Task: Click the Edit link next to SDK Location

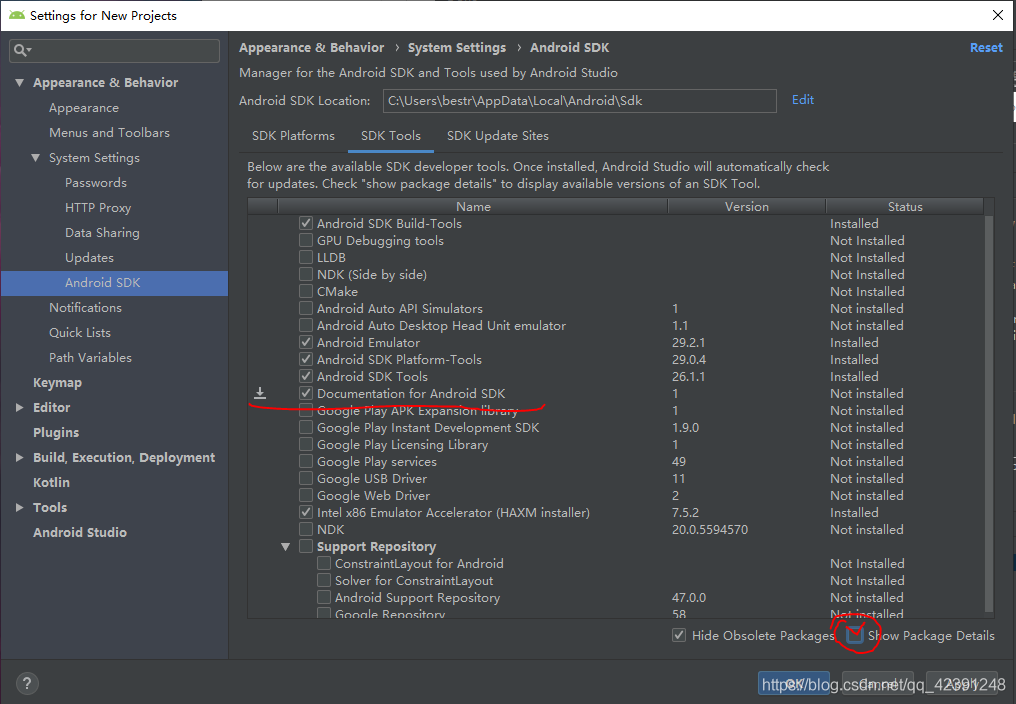Action: (x=802, y=101)
